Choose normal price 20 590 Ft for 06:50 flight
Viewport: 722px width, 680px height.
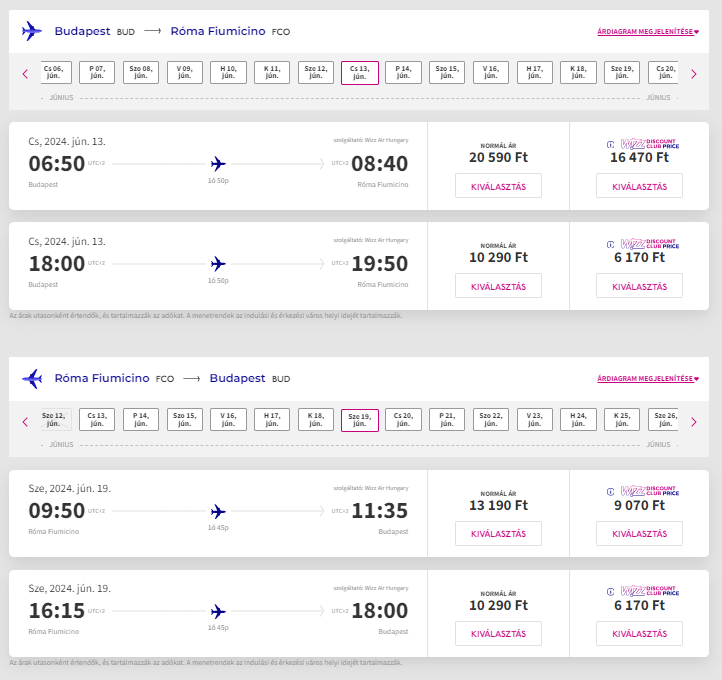tap(498, 186)
